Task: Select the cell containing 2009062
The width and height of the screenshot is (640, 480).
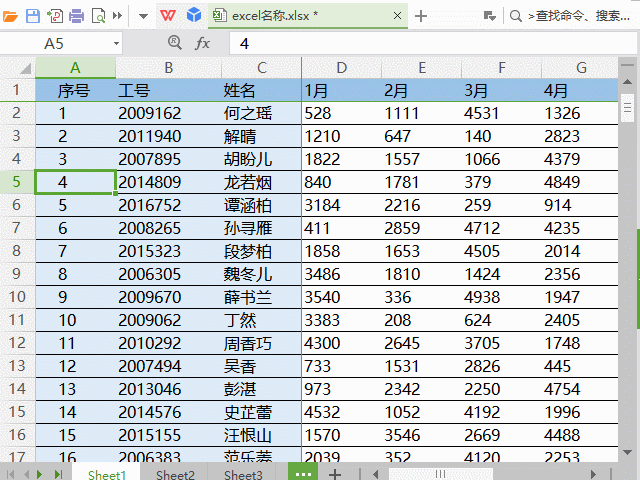Action: 169,320
